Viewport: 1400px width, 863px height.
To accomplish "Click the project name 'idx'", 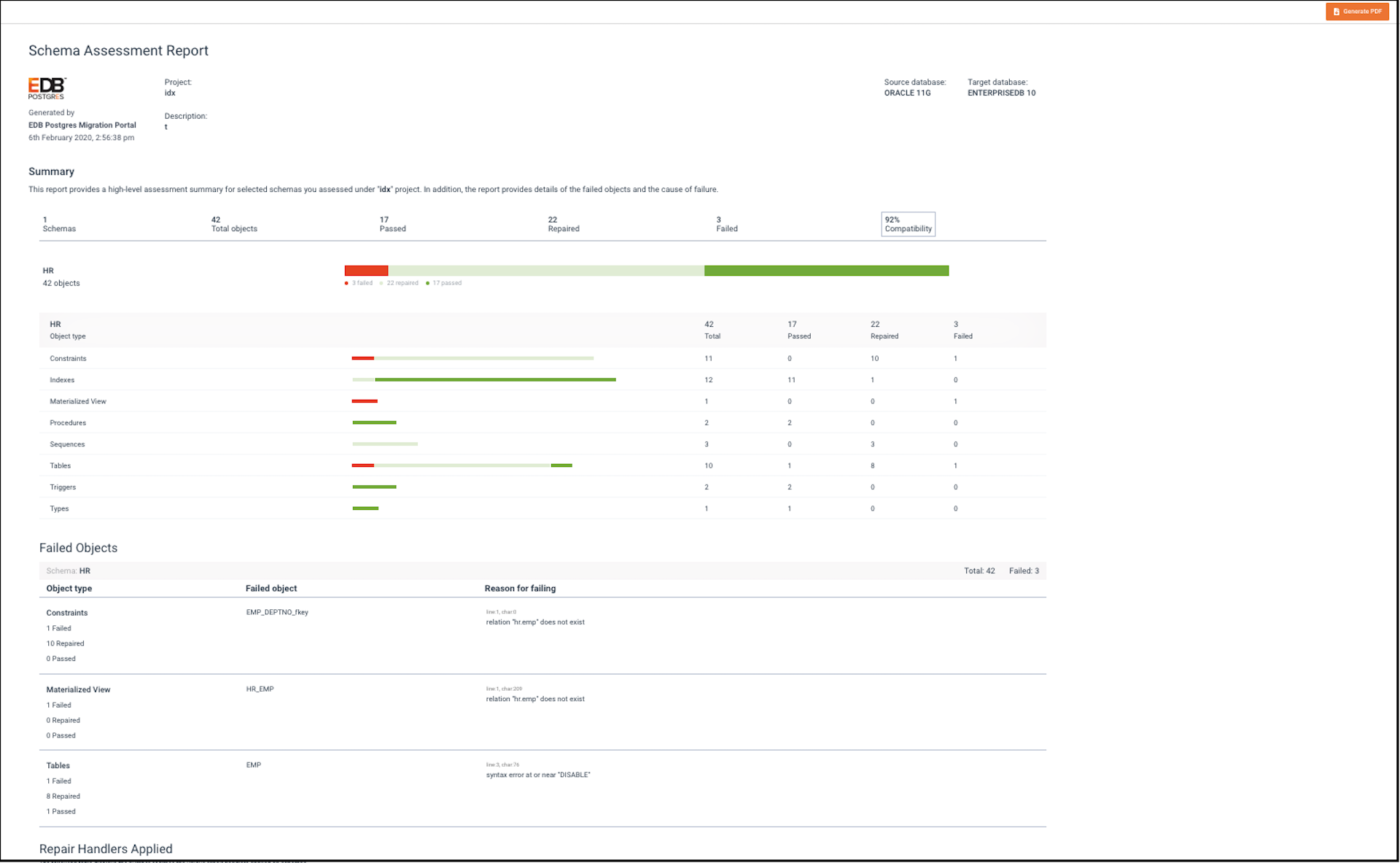I will (170, 93).
